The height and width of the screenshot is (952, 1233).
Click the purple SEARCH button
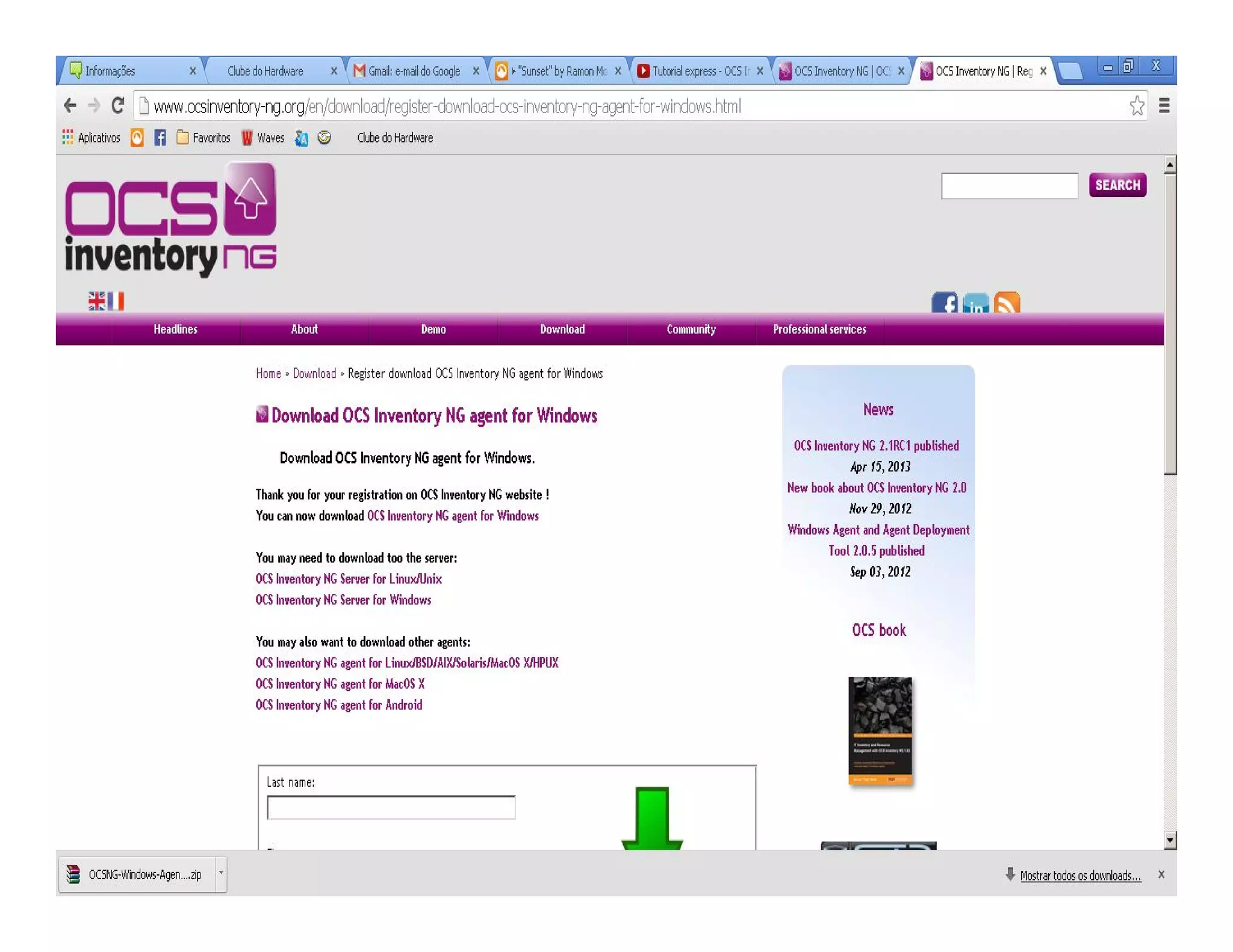click(1117, 185)
